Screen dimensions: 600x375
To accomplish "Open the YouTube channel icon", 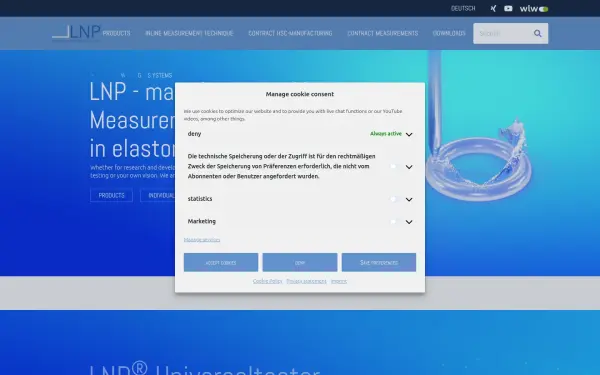I will [x=508, y=8].
